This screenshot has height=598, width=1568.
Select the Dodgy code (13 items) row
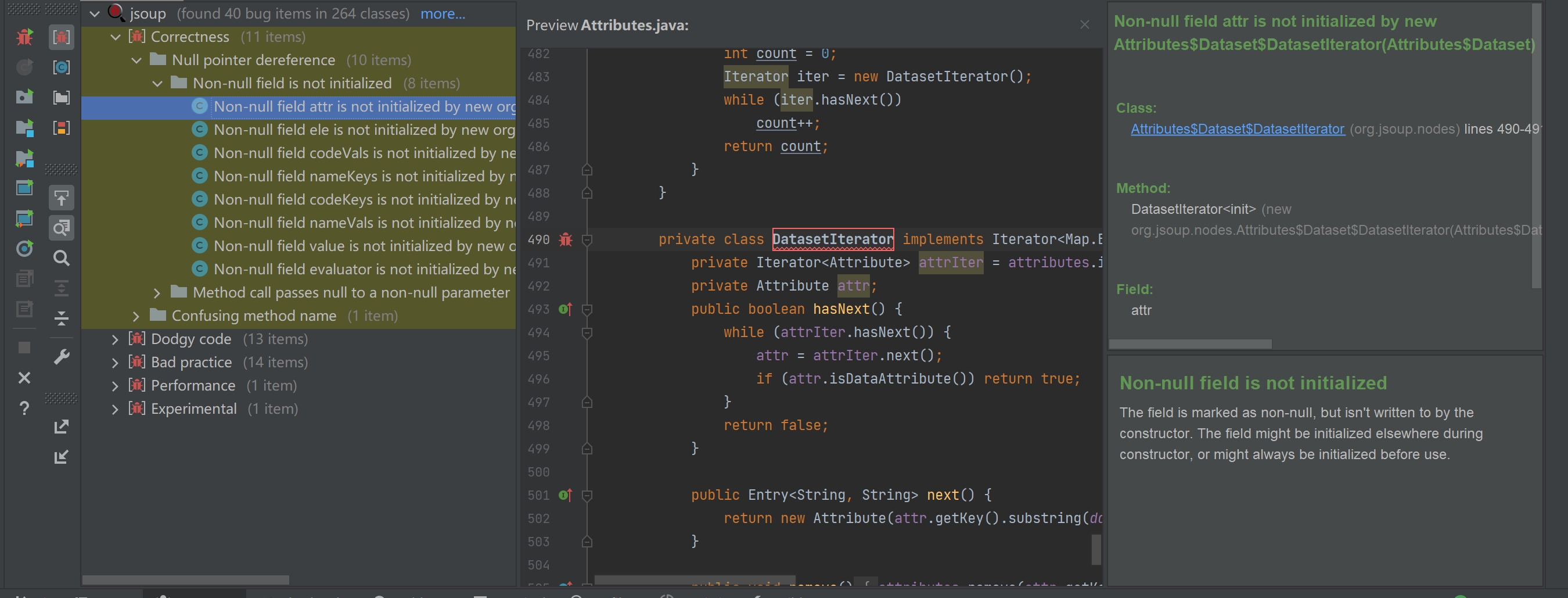(x=299, y=339)
